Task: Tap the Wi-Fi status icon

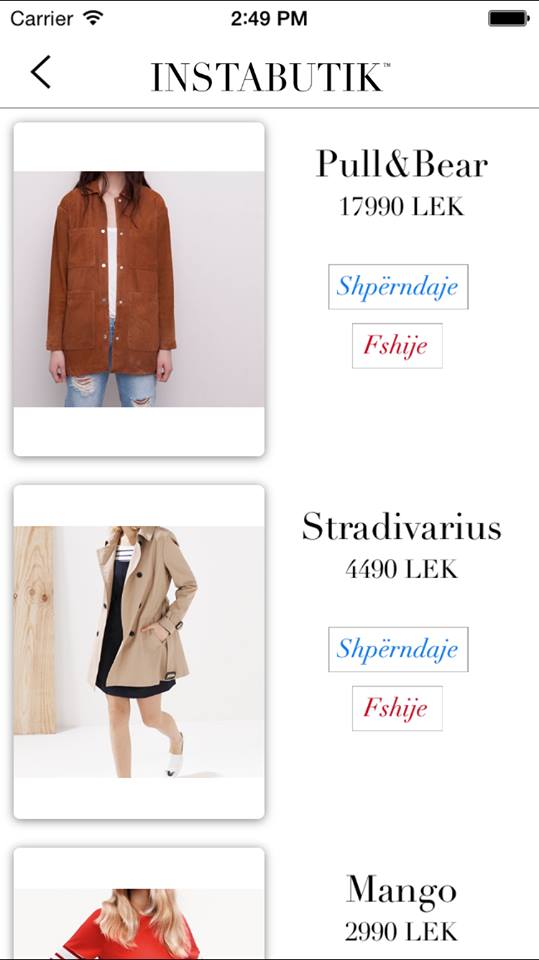Action: click(x=93, y=18)
